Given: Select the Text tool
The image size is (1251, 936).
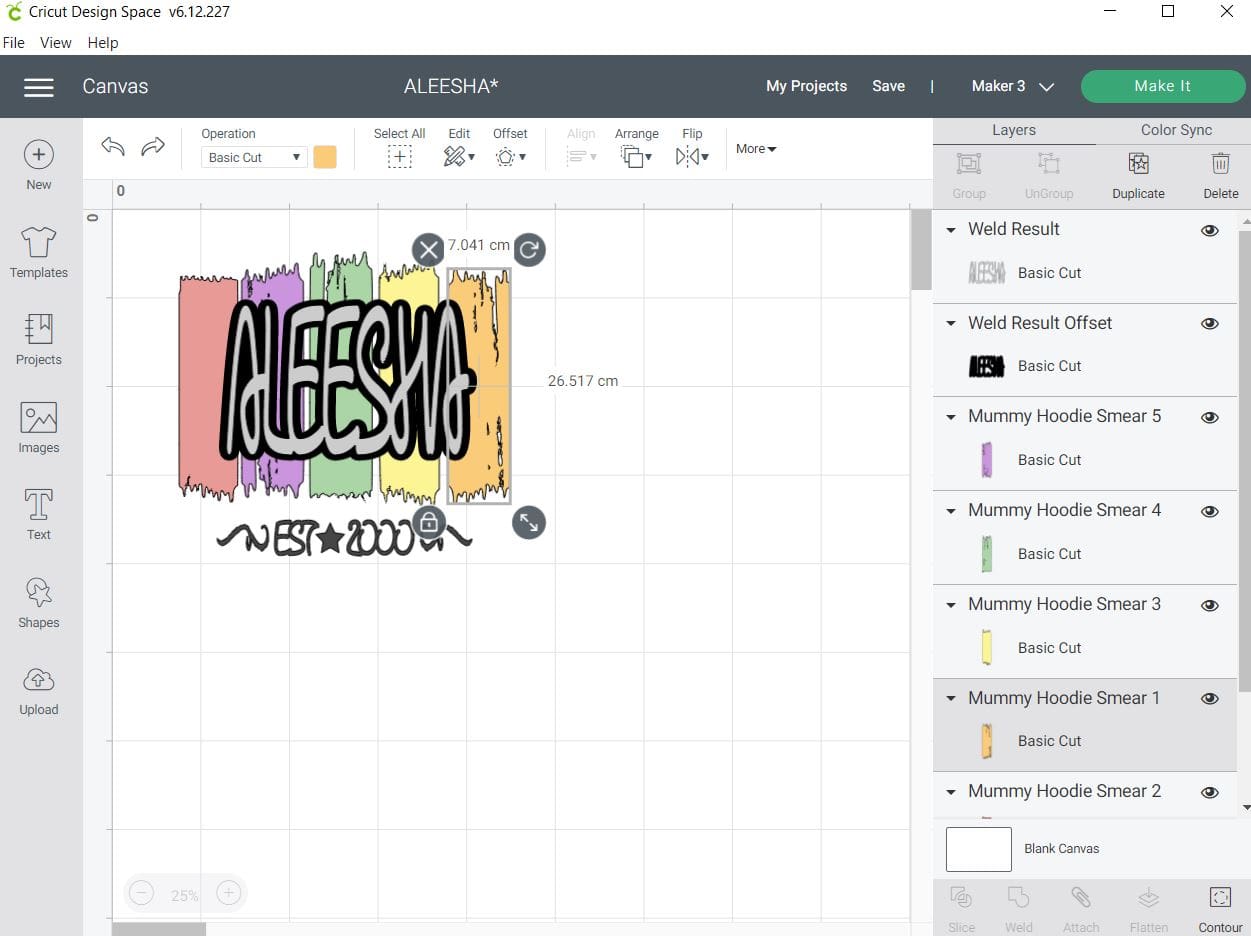Looking at the screenshot, I should pos(39,504).
